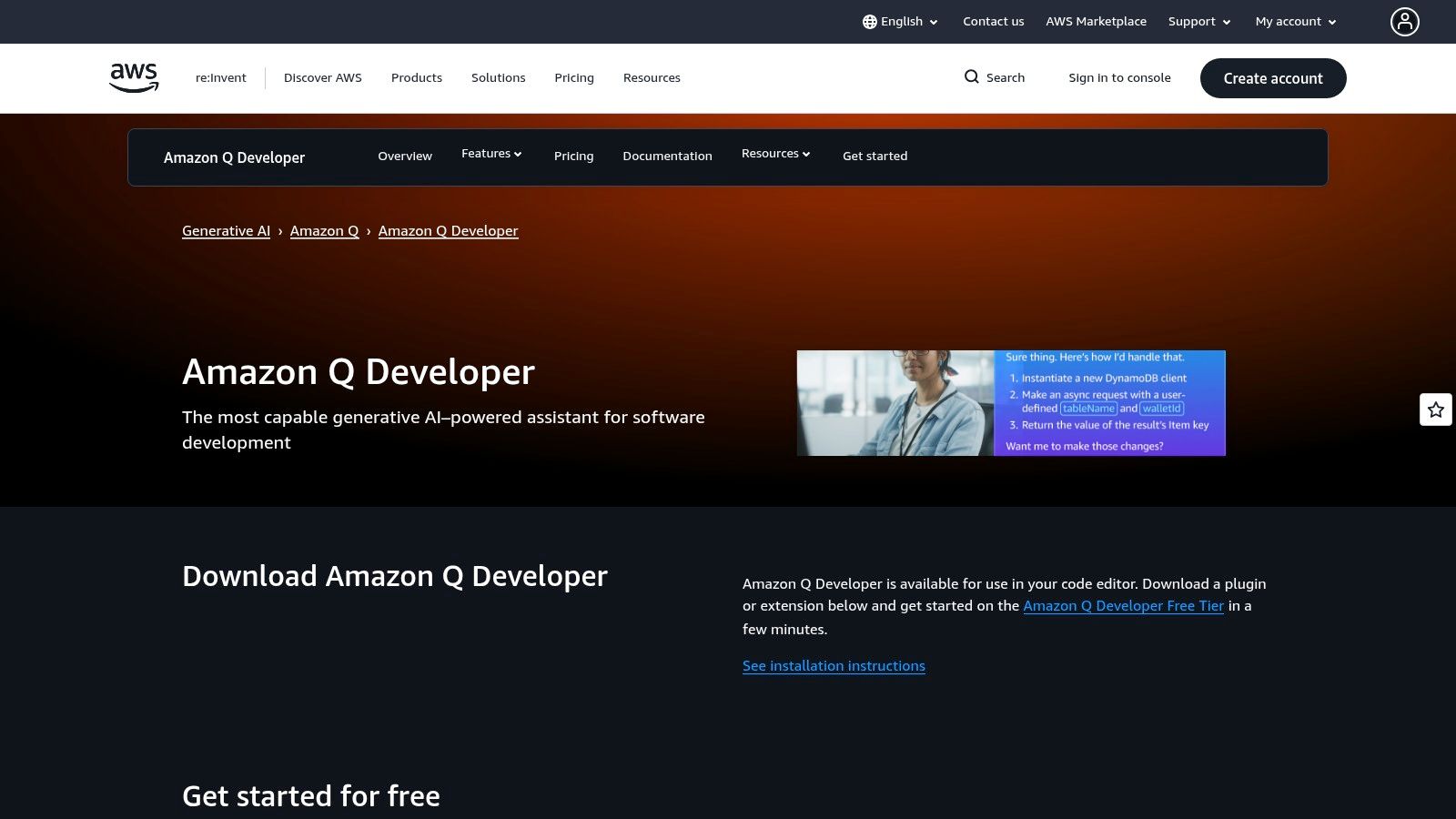Open the Features dropdown in the subnav

pyautogui.click(x=491, y=155)
